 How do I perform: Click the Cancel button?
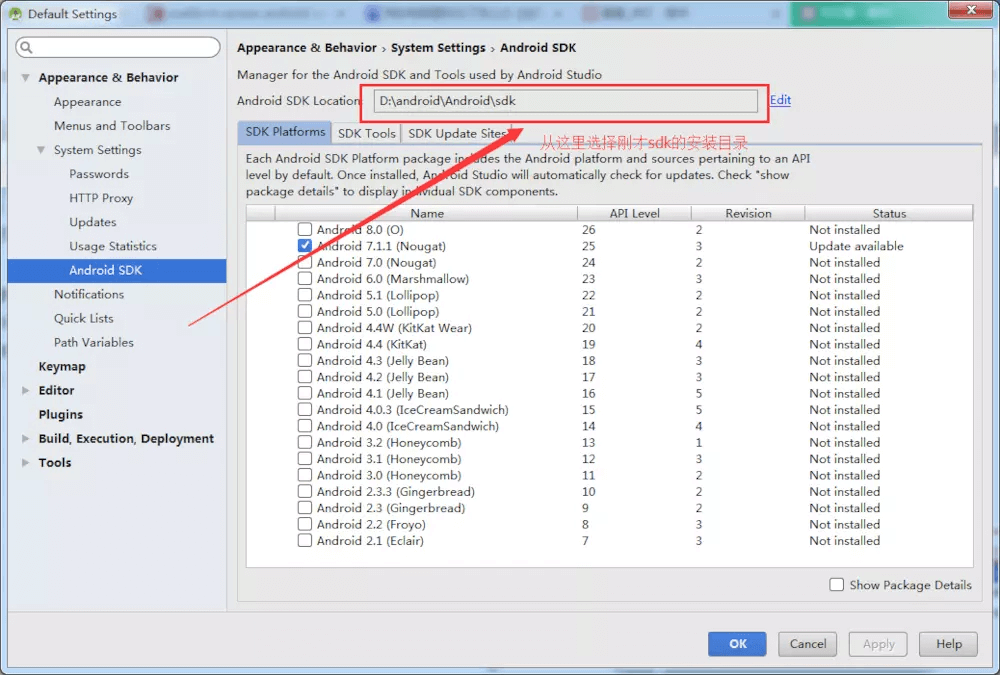pos(807,644)
